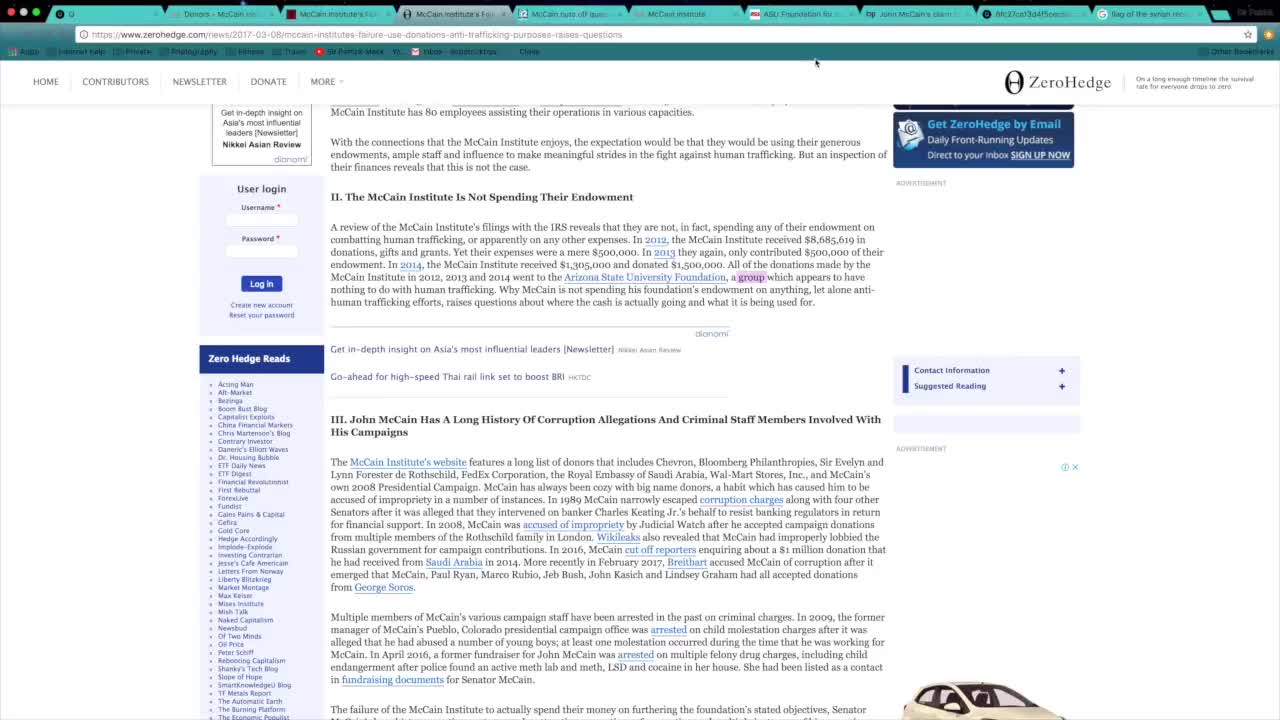
Task: Open the Breitbart link
Action: click(687, 562)
